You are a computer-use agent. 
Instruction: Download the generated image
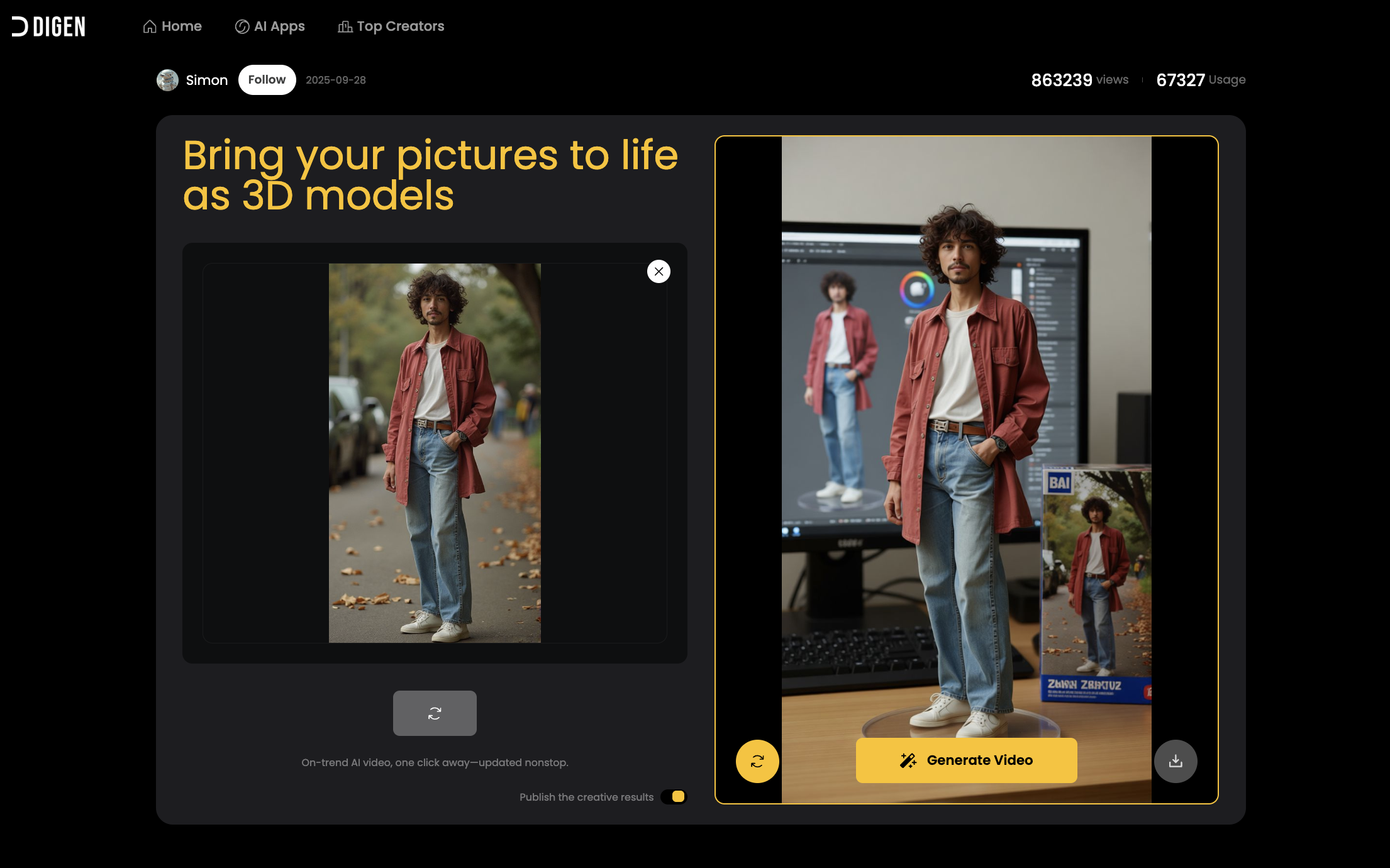(x=1175, y=762)
